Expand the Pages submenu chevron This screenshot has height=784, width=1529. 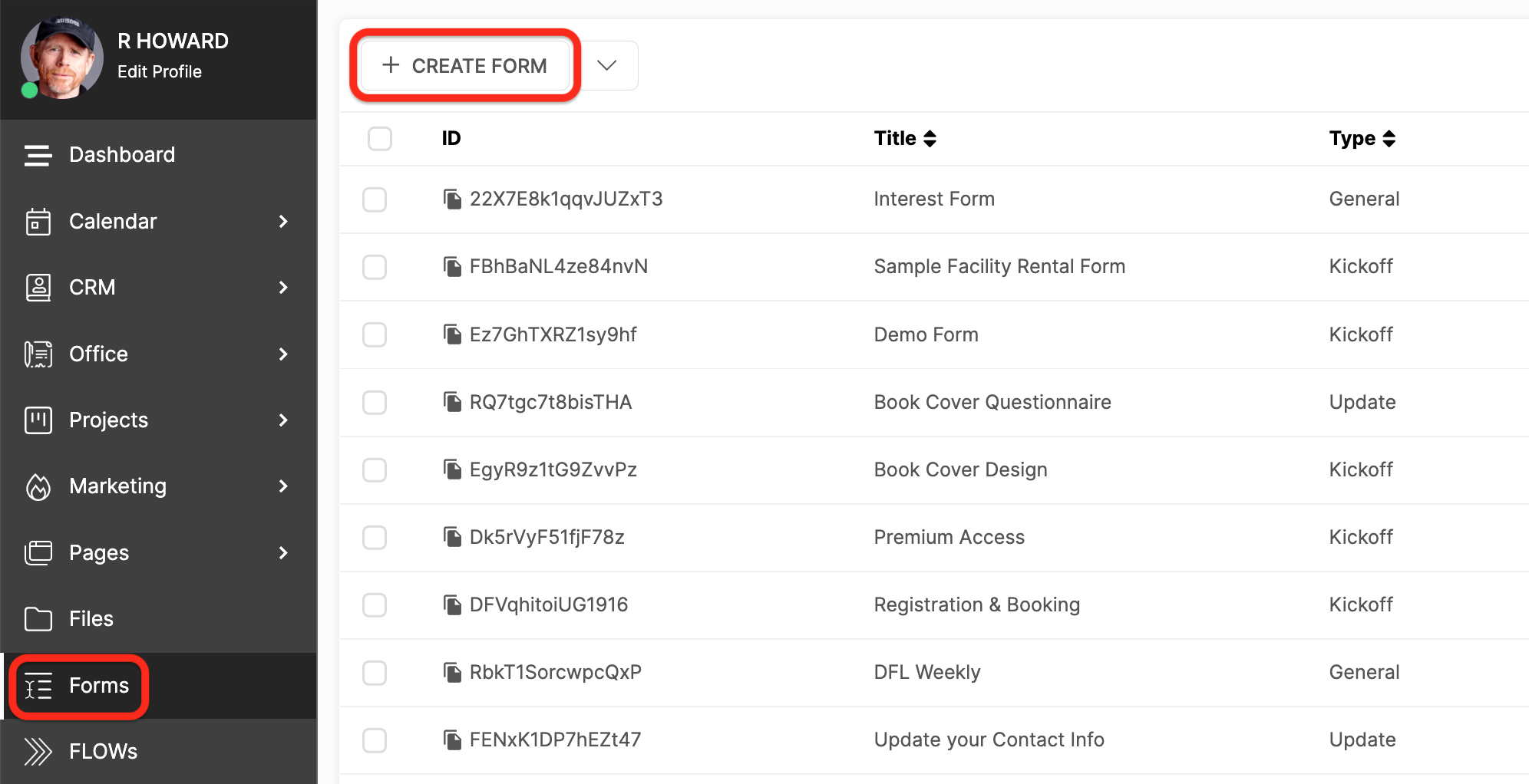pyautogui.click(x=283, y=552)
